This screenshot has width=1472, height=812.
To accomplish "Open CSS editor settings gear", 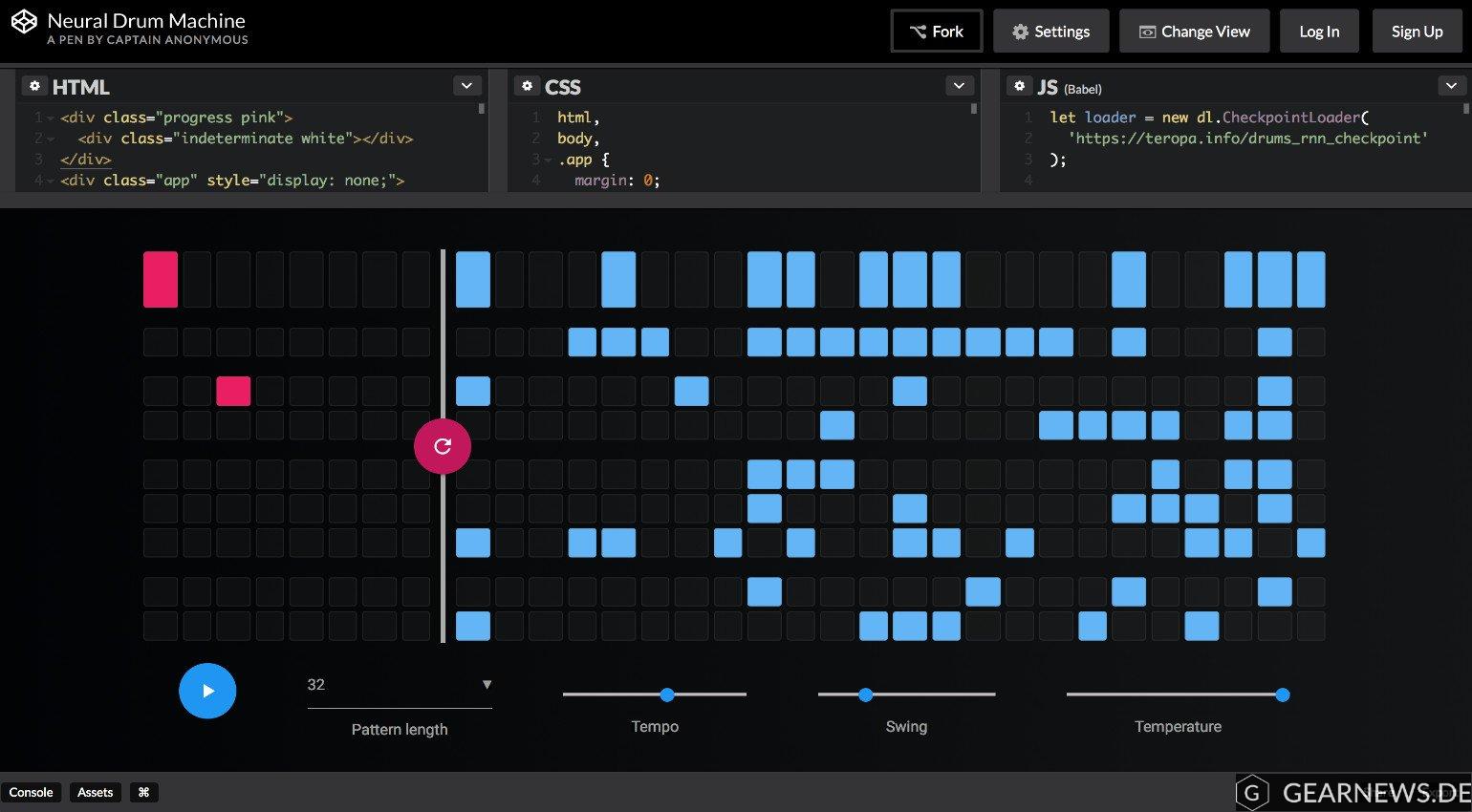I will pos(527,86).
